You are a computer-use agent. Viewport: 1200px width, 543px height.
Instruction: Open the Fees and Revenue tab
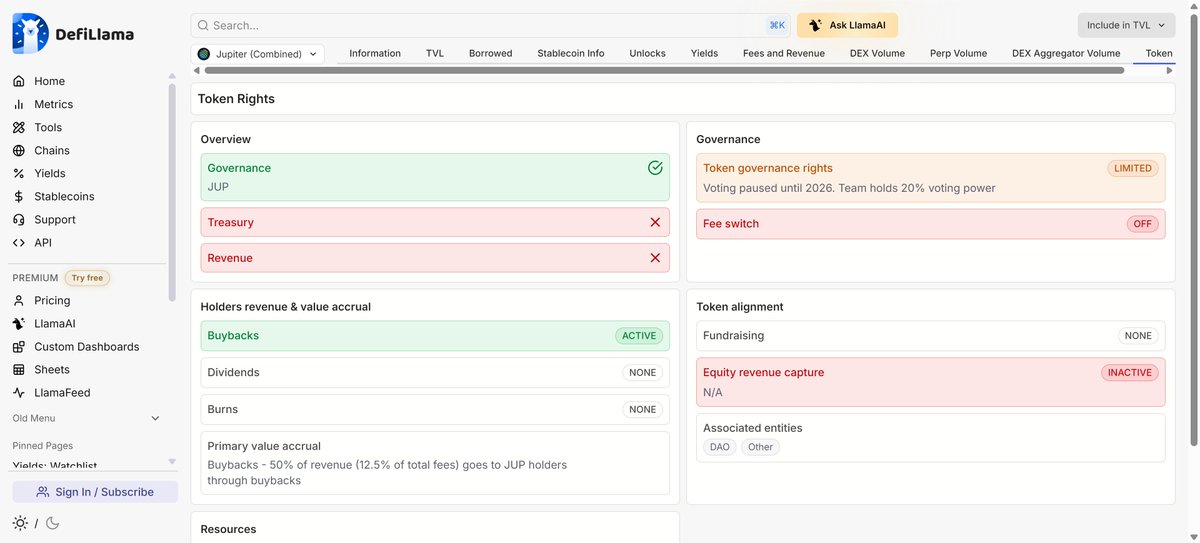[x=784, y=53]
